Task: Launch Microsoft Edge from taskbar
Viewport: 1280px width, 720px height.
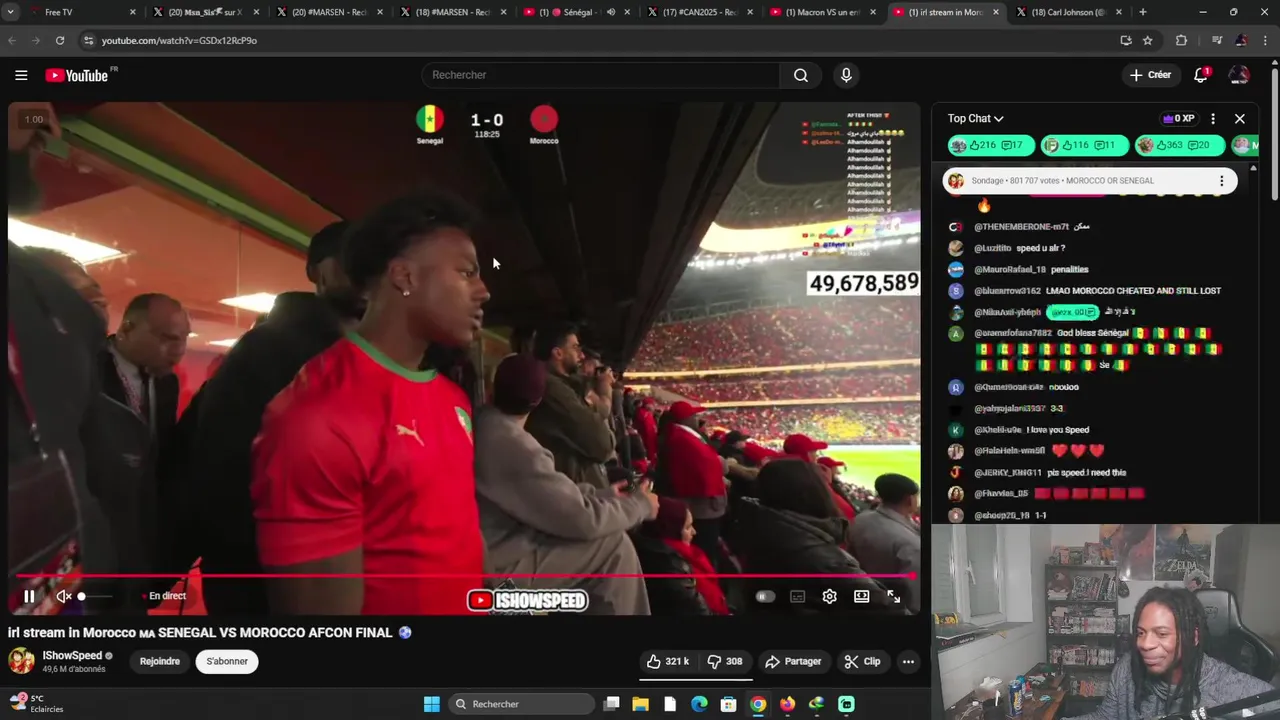Action: 699,704
